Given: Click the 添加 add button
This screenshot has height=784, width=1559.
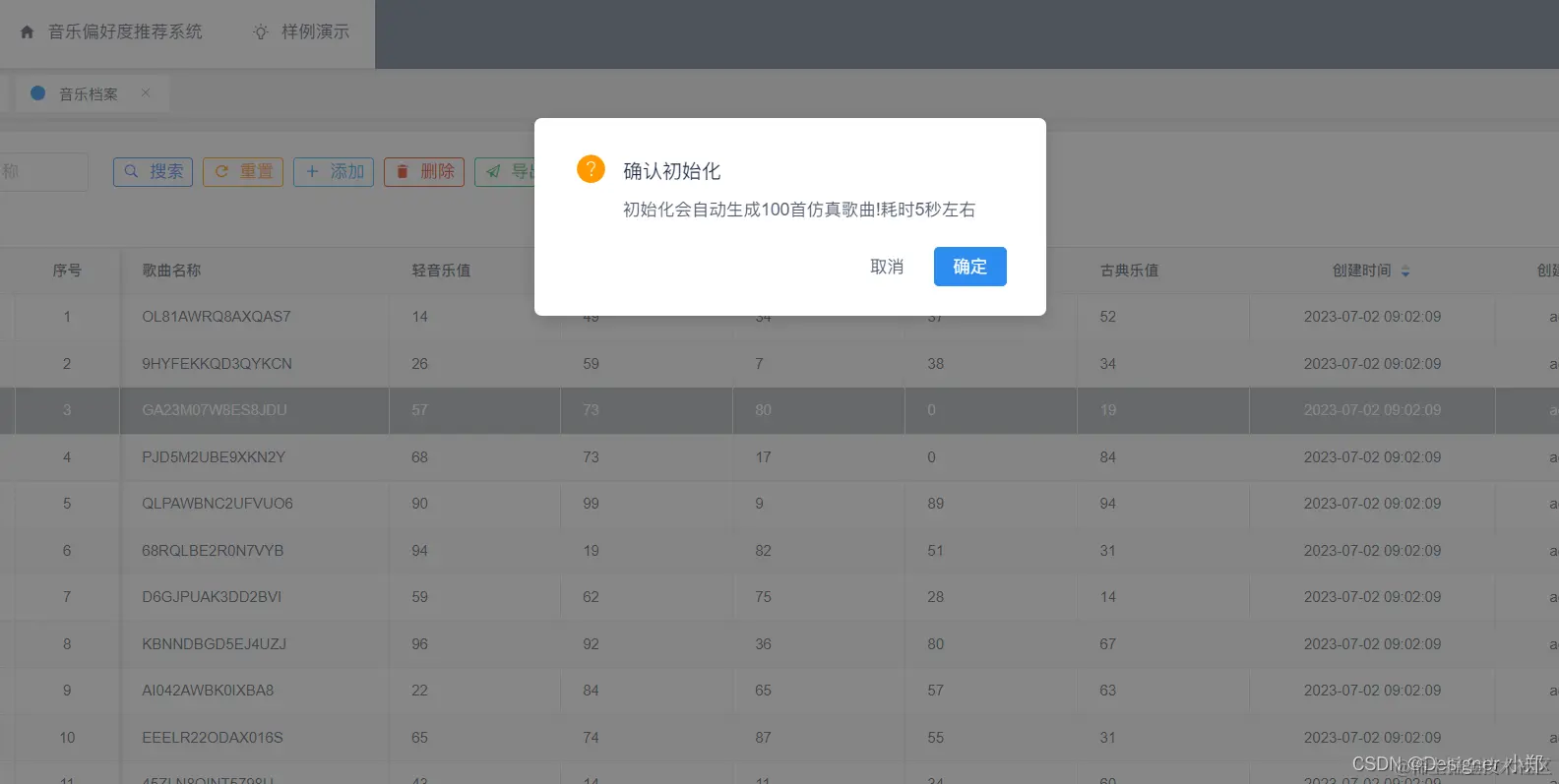Looking at the screenshot, I should pyautogui.click(x=334, y=171).
